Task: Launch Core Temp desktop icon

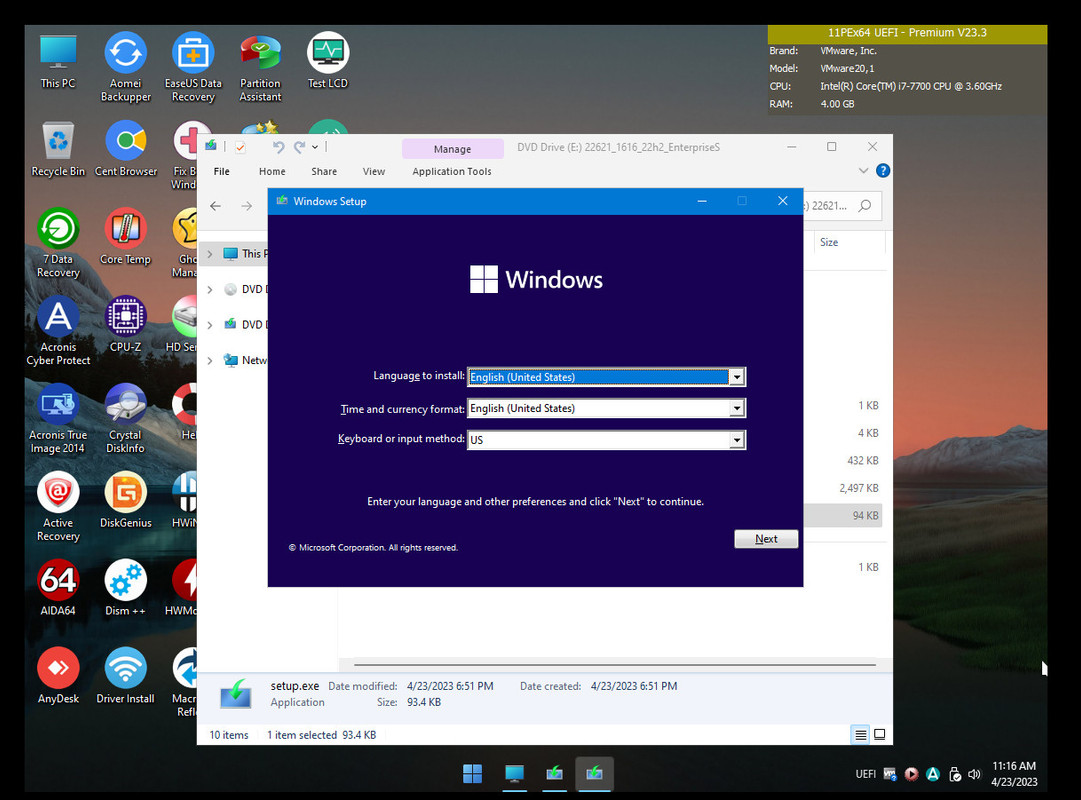Action: [125, 237]
